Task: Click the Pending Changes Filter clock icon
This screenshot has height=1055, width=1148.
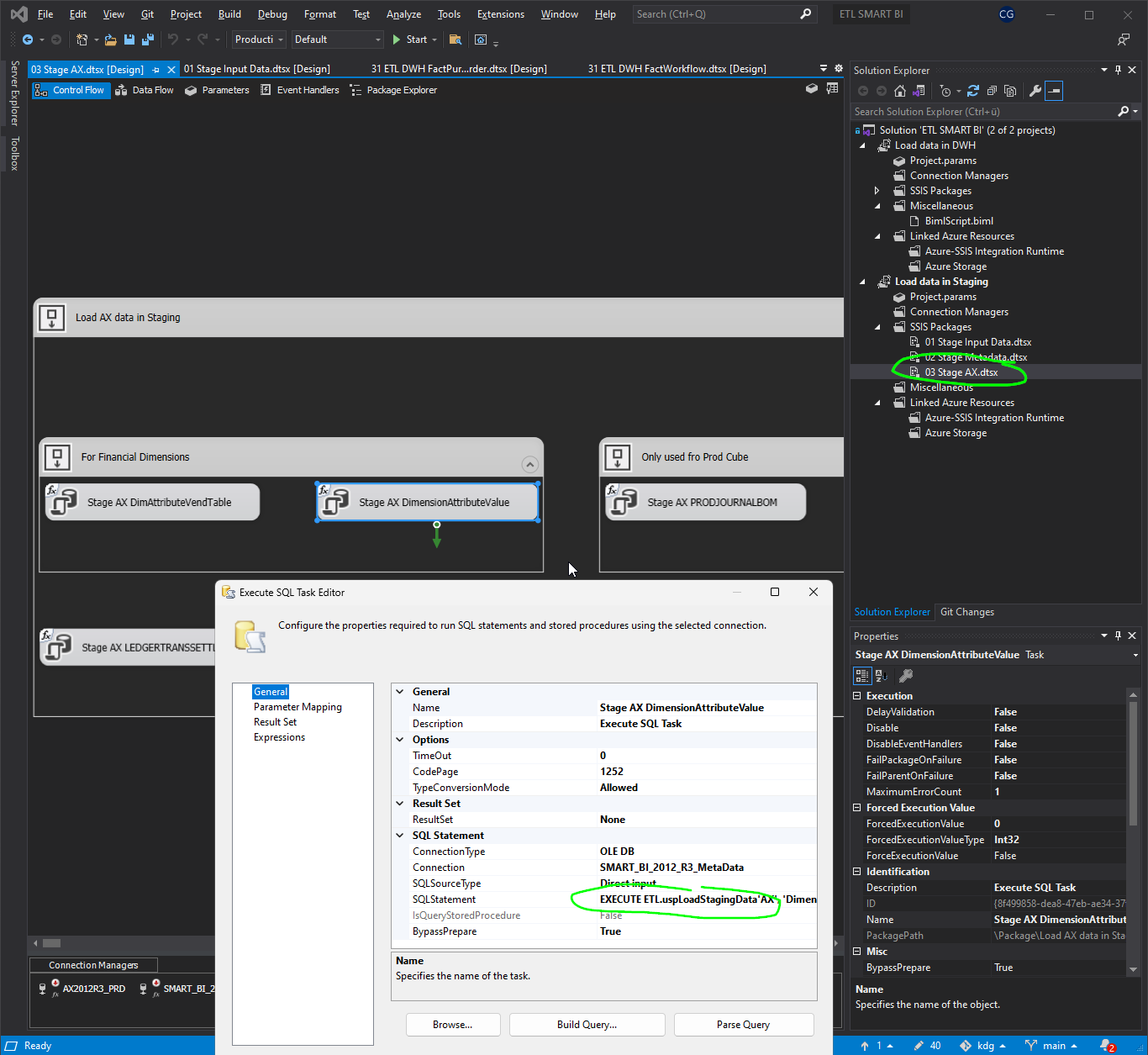Action: tap(945, 91)
